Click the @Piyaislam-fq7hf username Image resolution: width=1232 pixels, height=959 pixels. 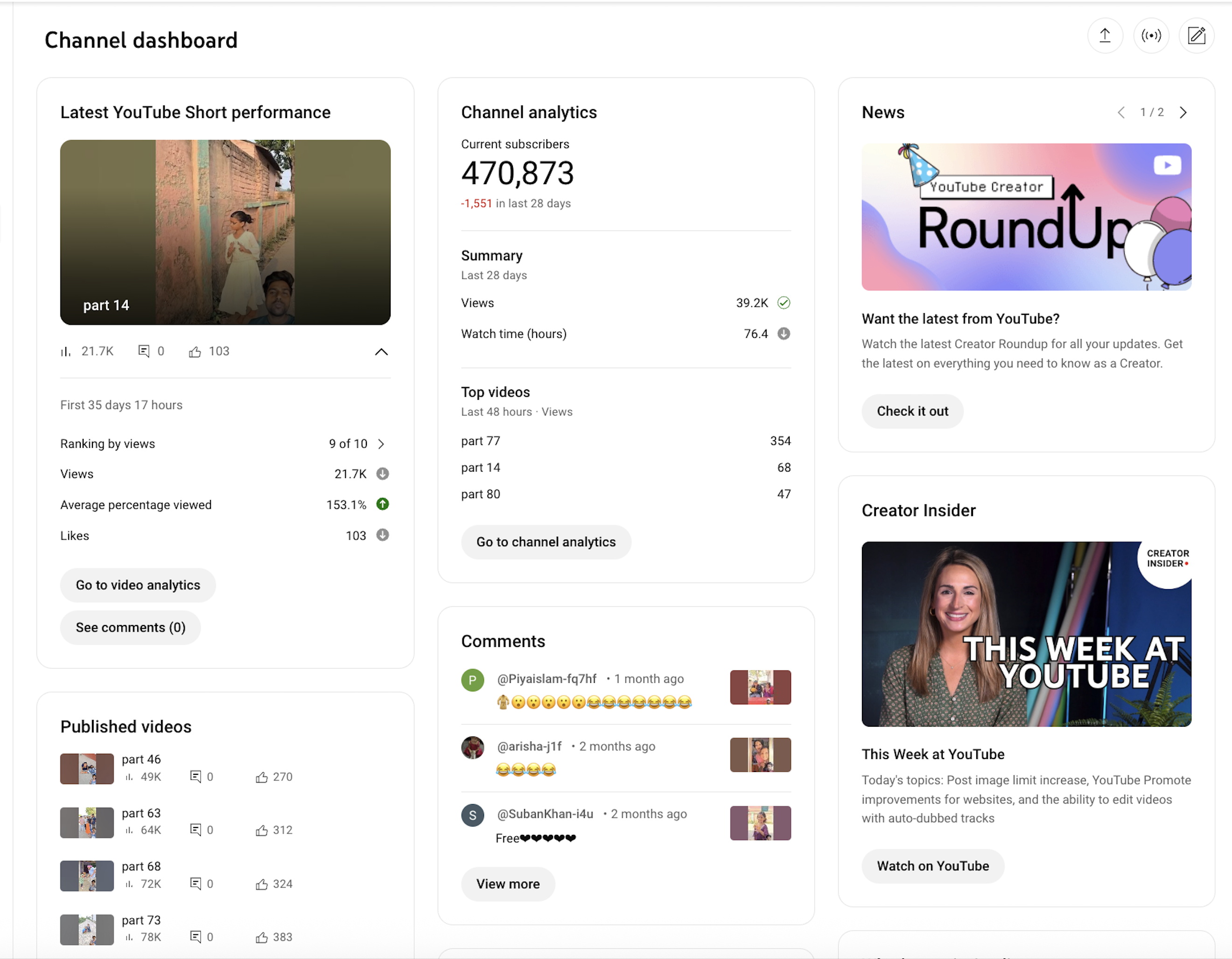[x=546, y=679]
